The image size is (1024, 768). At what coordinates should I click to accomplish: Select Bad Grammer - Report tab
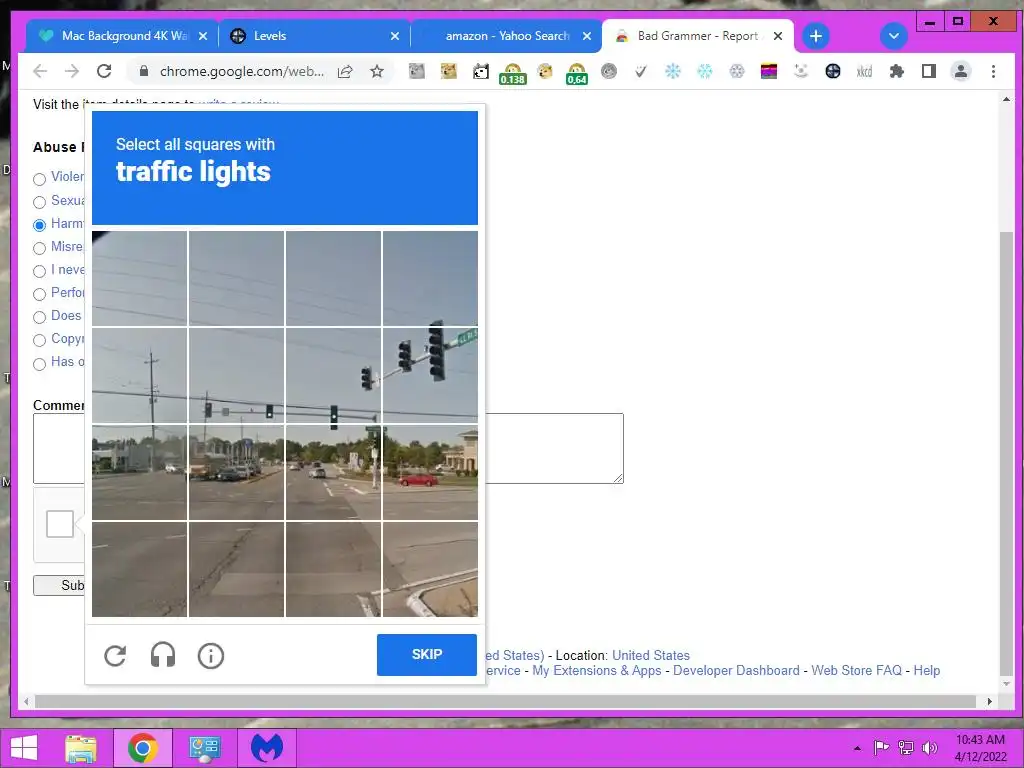click(x=696, y=36)
